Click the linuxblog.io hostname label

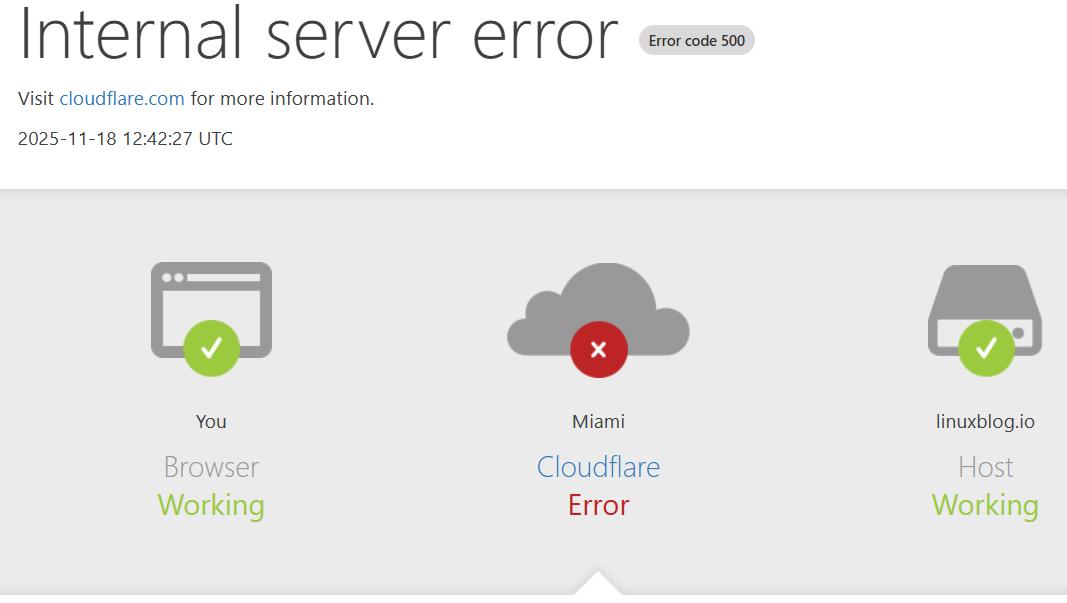click(x=984, y=421)
